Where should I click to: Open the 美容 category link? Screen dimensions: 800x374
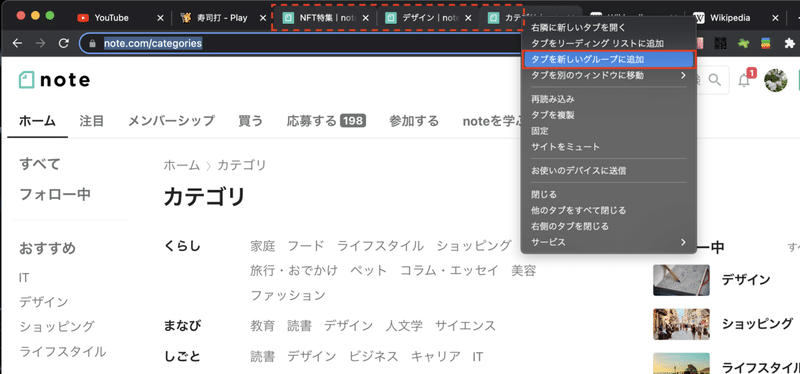(x=523, y=270)
